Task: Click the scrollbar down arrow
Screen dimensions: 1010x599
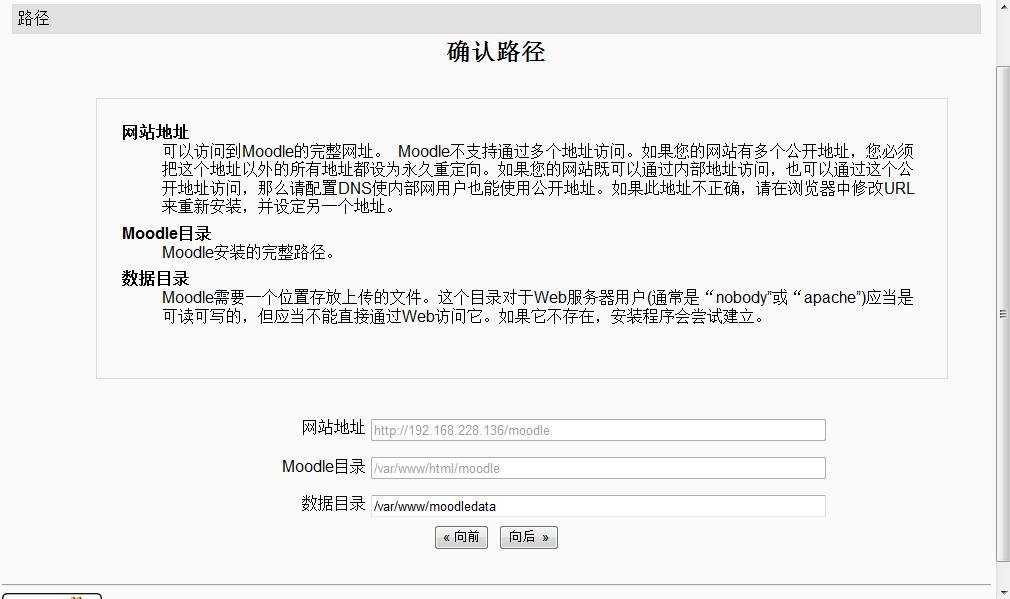Action: [x=1003, y=590]
